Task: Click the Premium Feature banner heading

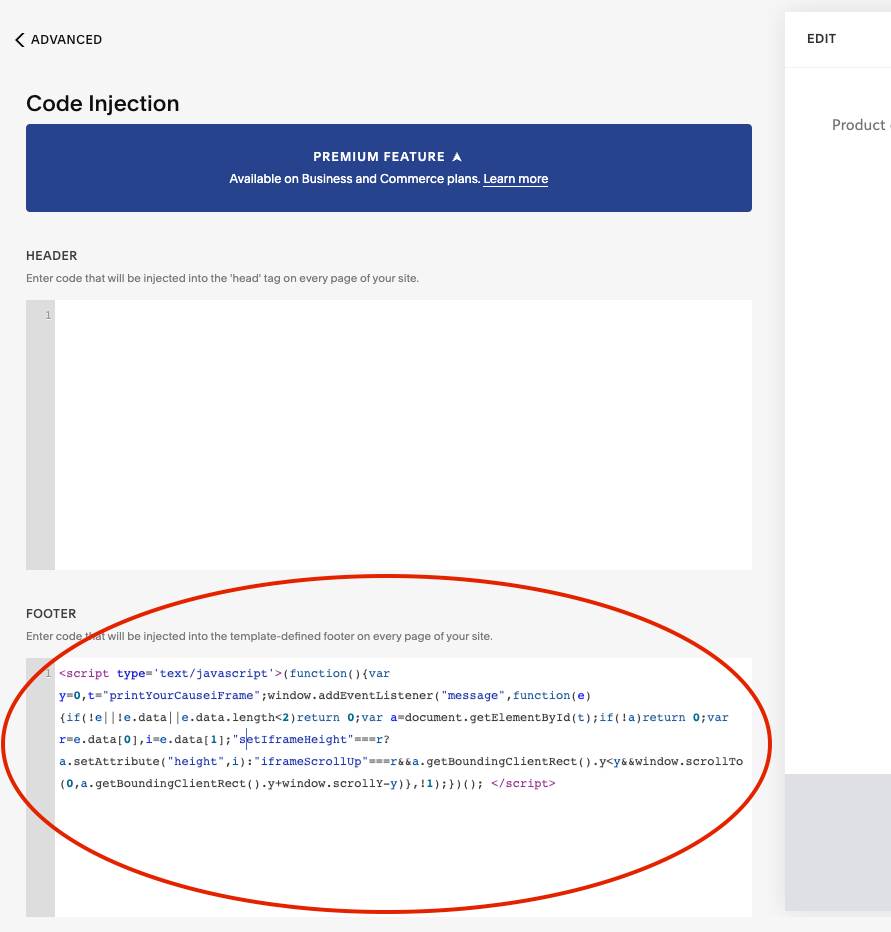Action: coord(379,157)
